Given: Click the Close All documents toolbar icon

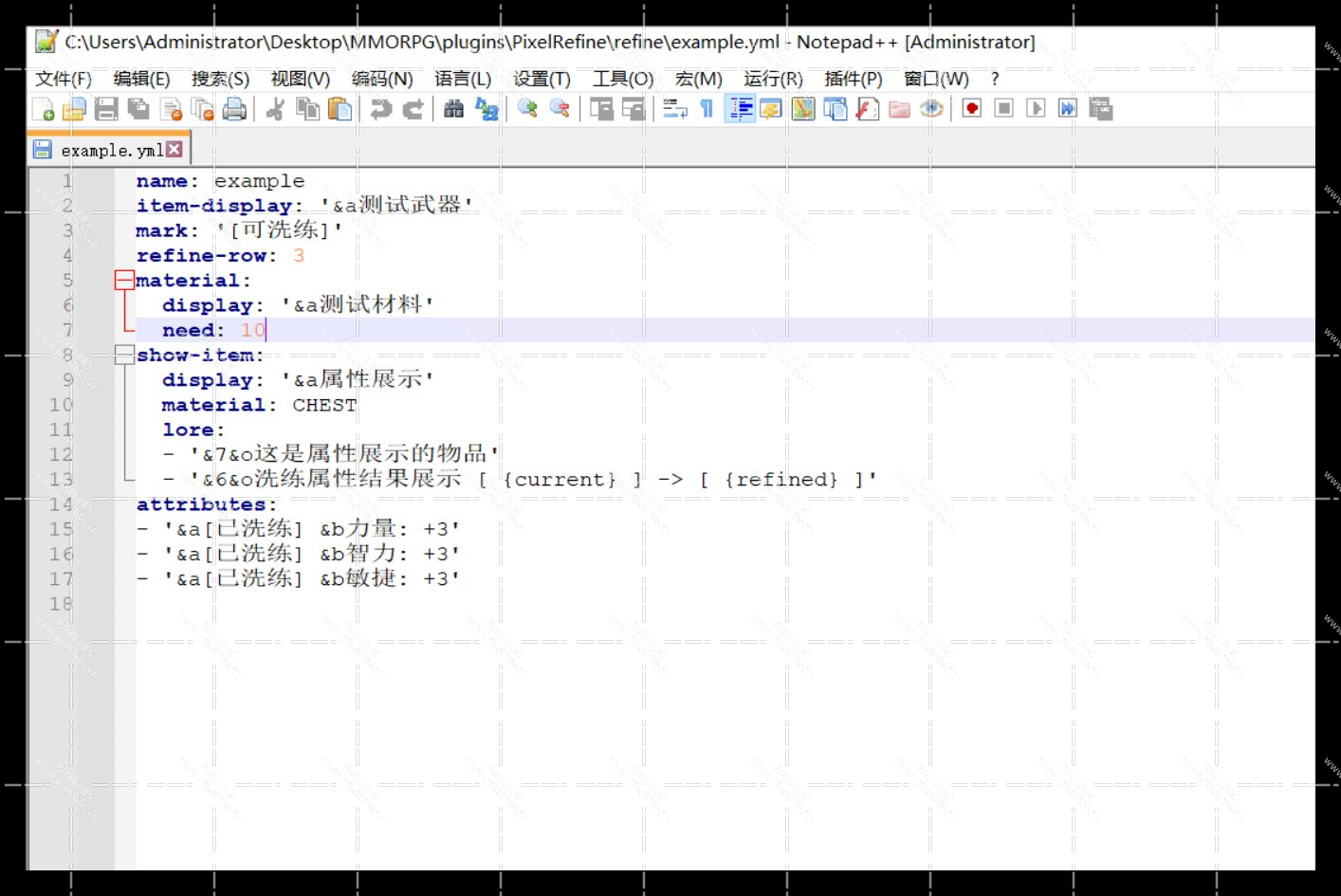Looking at the screenshot, I should (x=202, y=110).
